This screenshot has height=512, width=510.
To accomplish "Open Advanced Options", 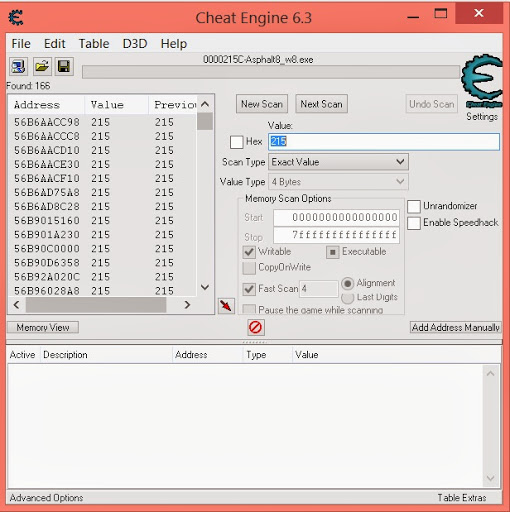I will [x=46, y=498].
